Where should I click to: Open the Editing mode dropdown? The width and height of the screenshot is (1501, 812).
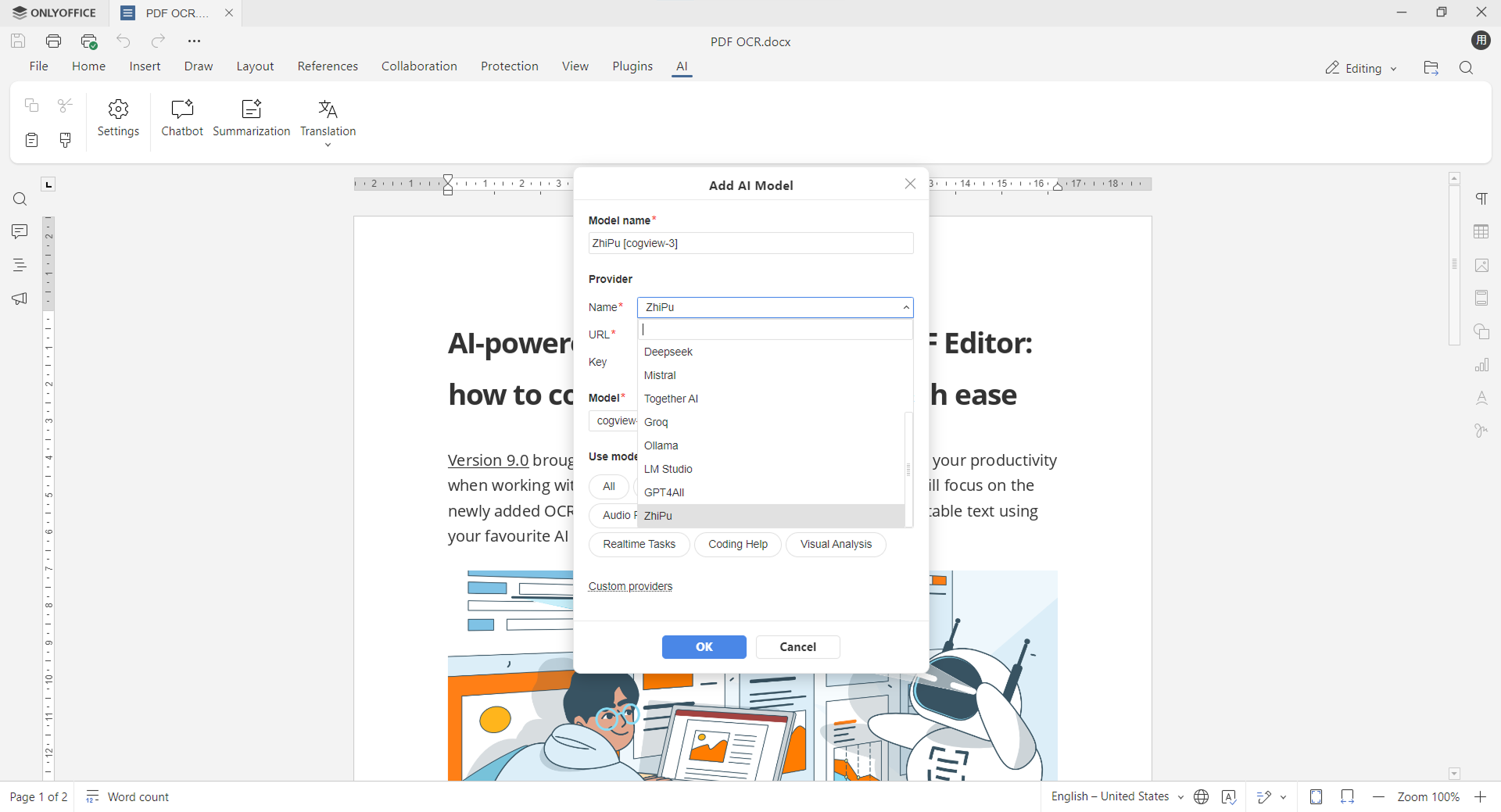pos(1361,68)
